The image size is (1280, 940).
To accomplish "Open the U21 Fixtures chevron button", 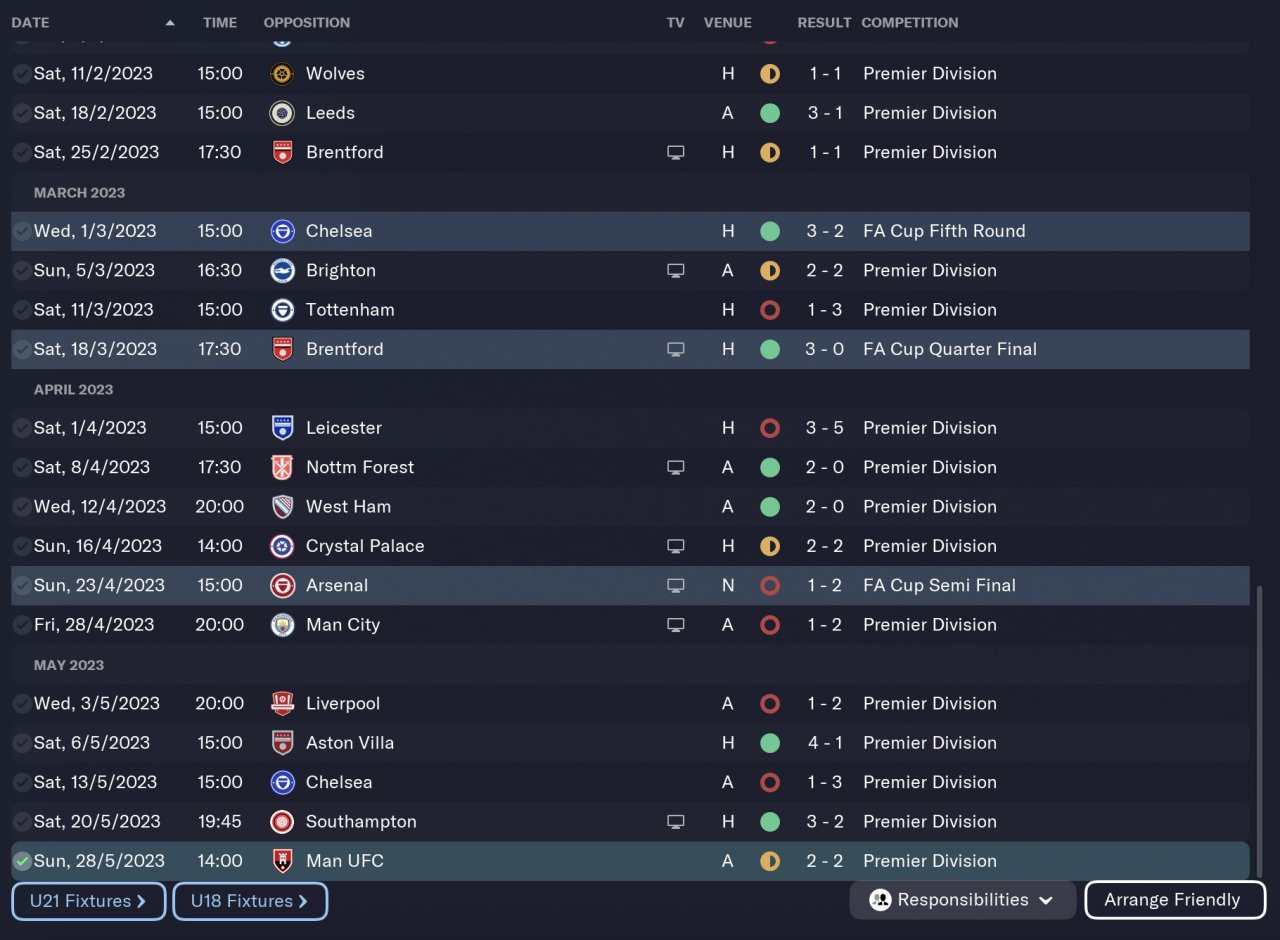I will [x=89, y=901].
